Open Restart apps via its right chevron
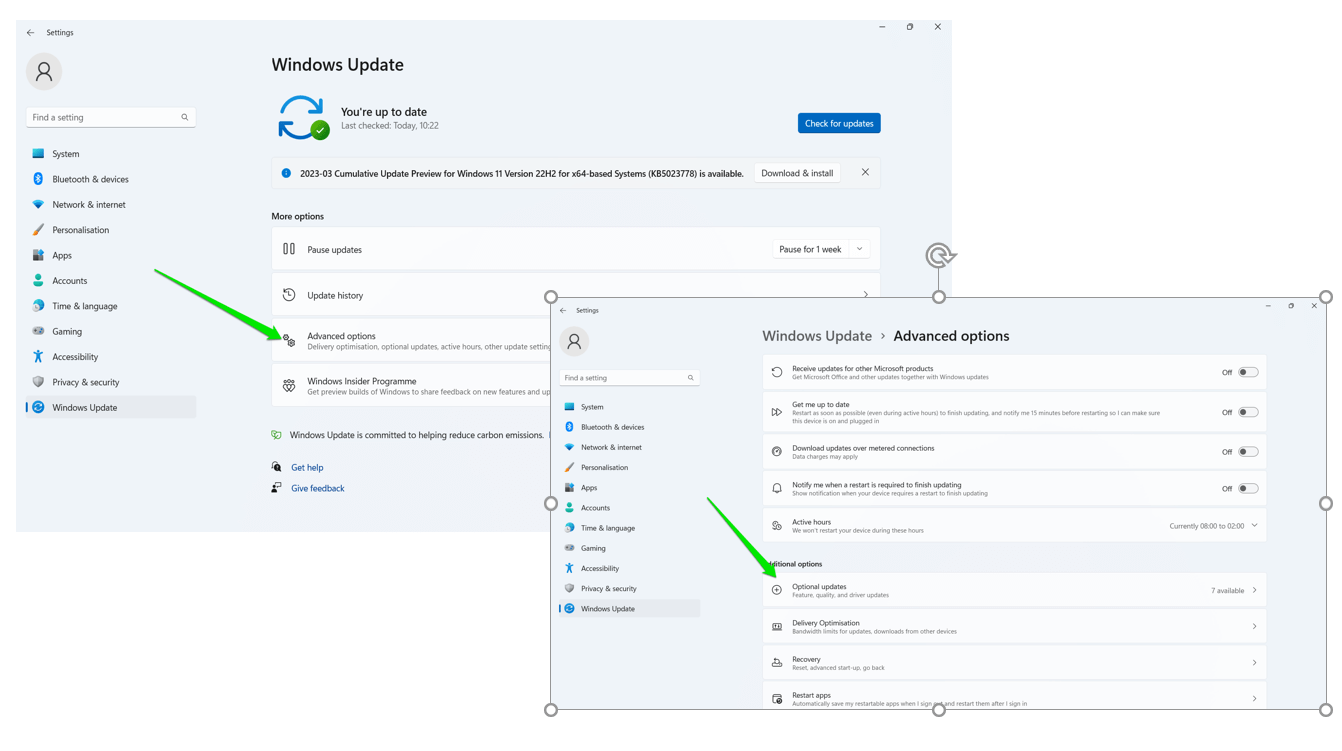1342x751 pixels. (1255, 699)
